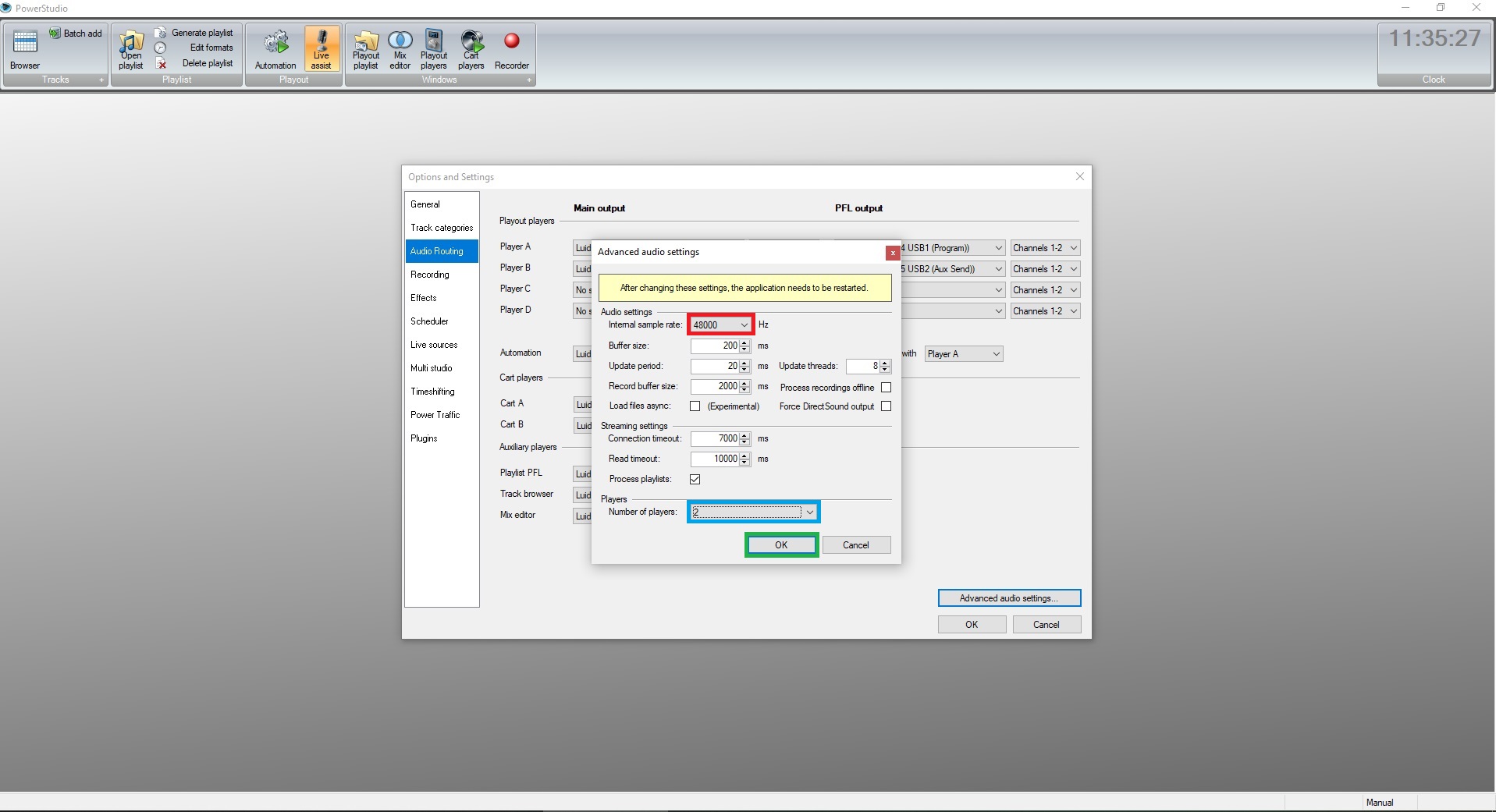Click the Advanced audio settings... button
The height and width of the screenshot is (812, 1496).
1008,598
